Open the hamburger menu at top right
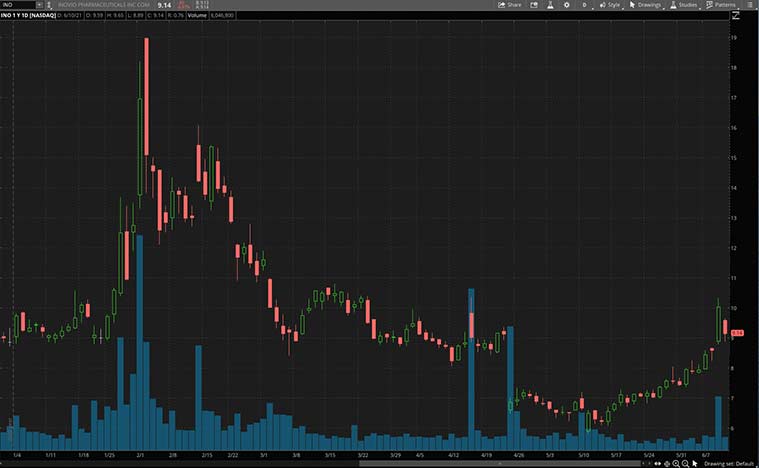 (752, 5)
